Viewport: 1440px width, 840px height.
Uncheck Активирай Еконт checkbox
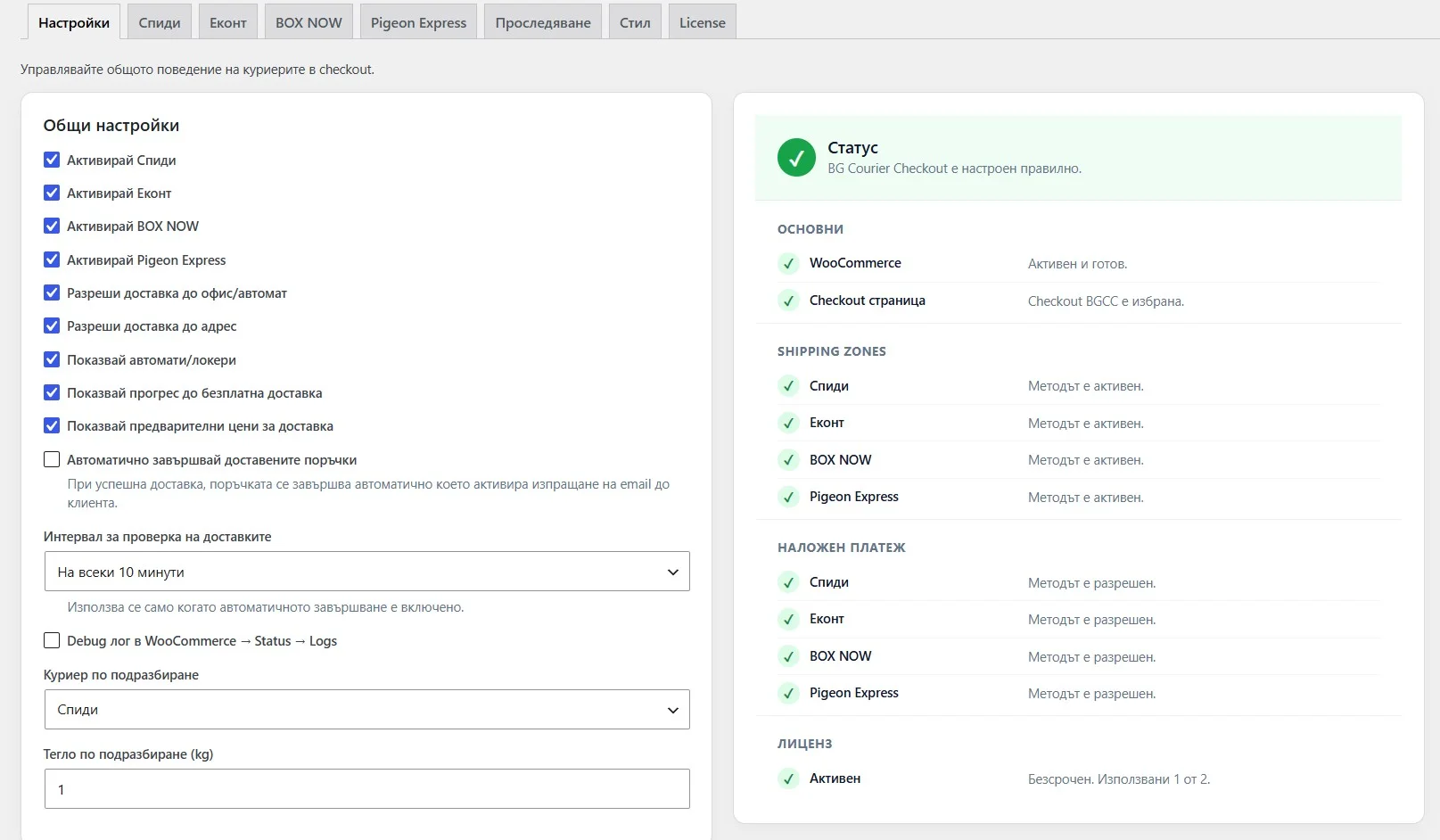tap(52, 193)
